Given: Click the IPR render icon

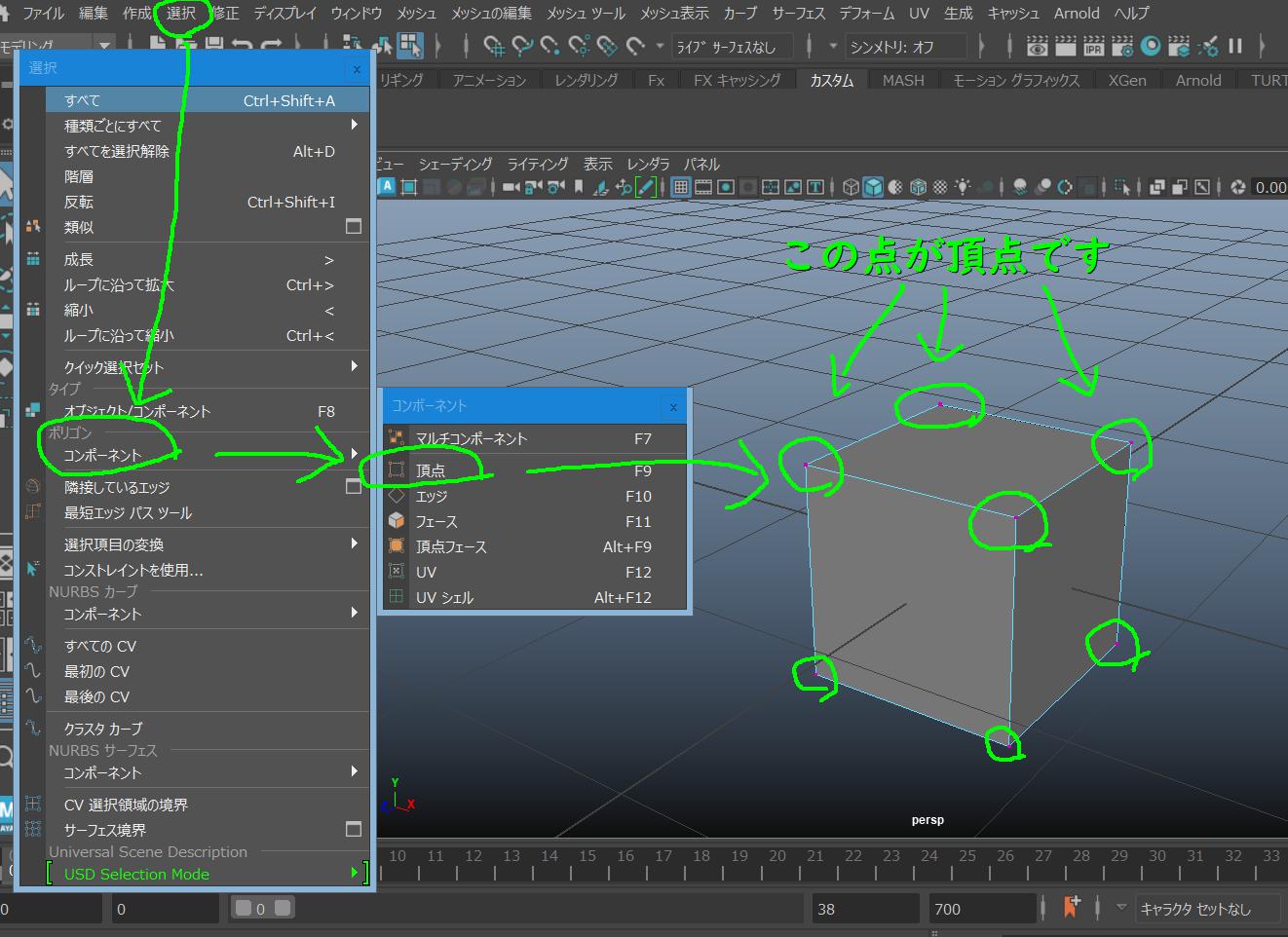Looking at the screenshot, I should click(1094, 46).
